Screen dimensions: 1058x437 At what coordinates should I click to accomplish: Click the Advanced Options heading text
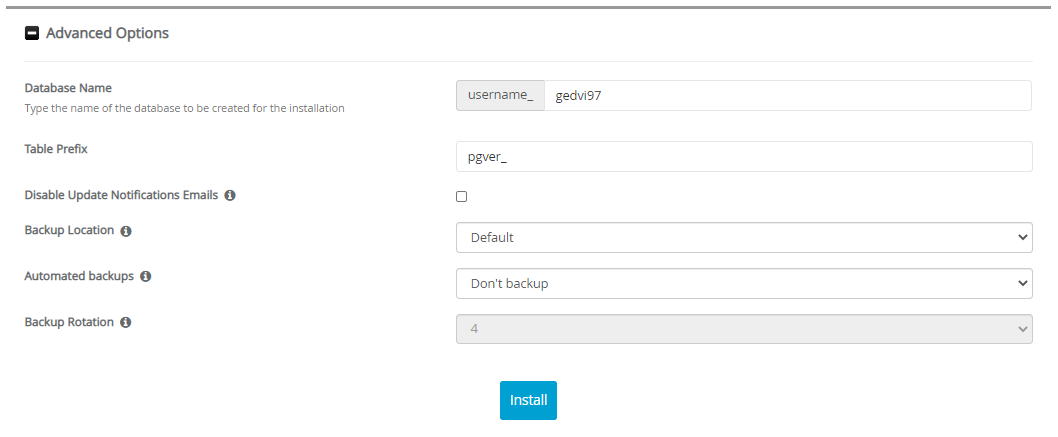[107, 33]
